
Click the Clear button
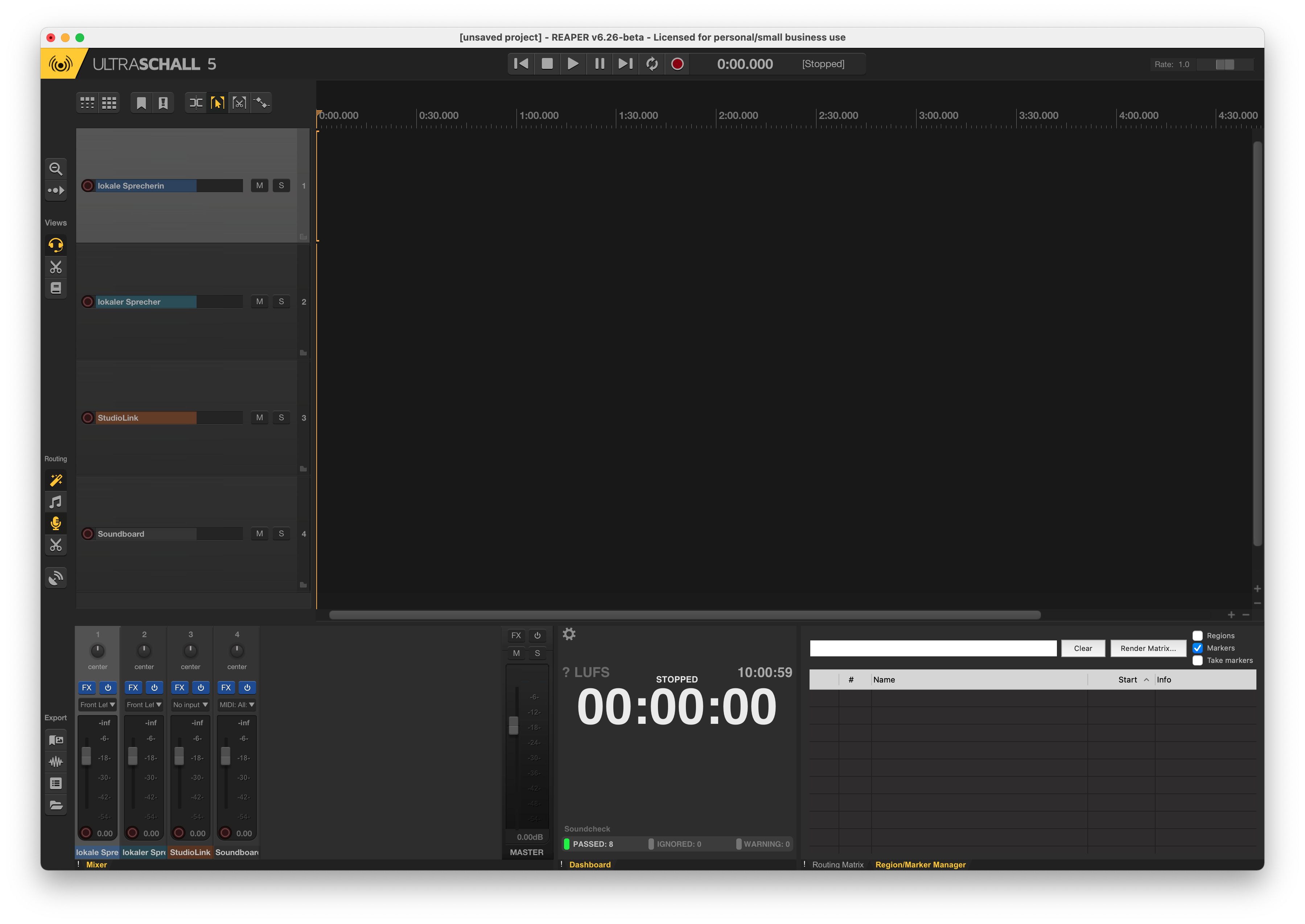[1082, 648]
